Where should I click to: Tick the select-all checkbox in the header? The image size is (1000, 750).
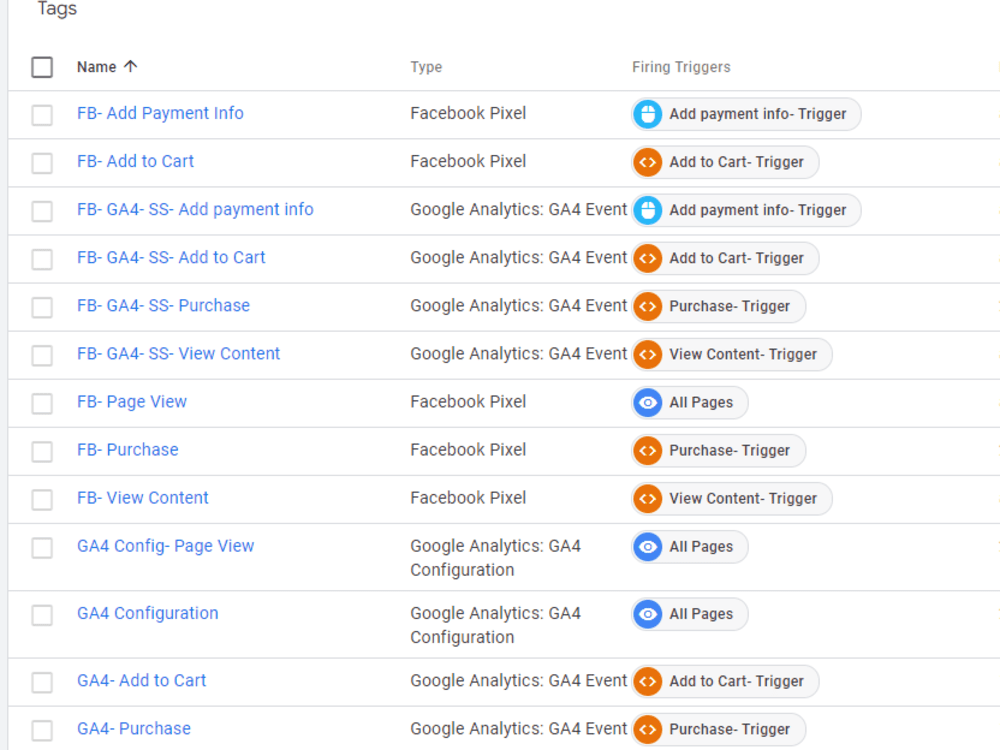[x=42, y=67]
